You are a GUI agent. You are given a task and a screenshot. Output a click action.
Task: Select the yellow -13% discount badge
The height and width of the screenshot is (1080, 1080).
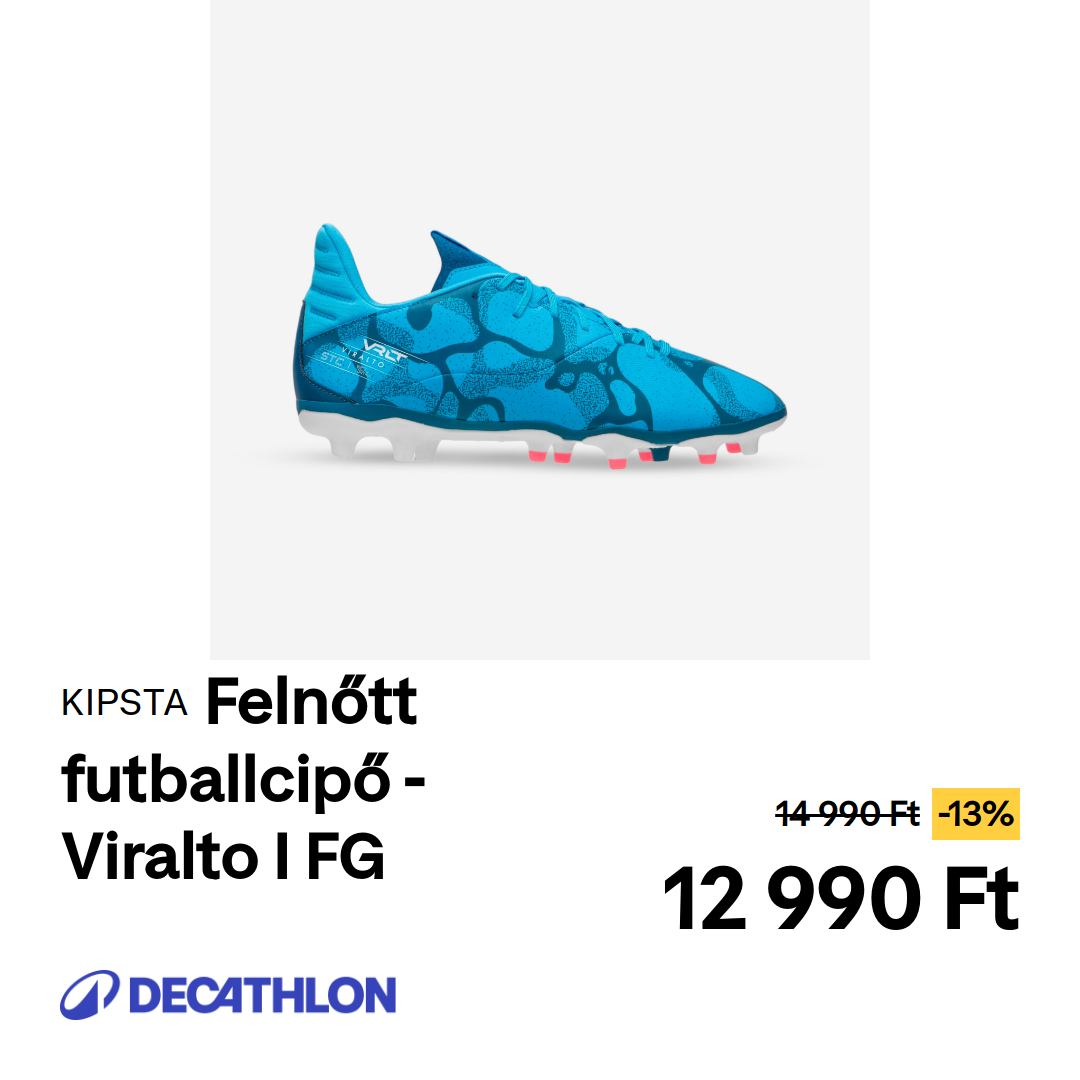(975, 814)
